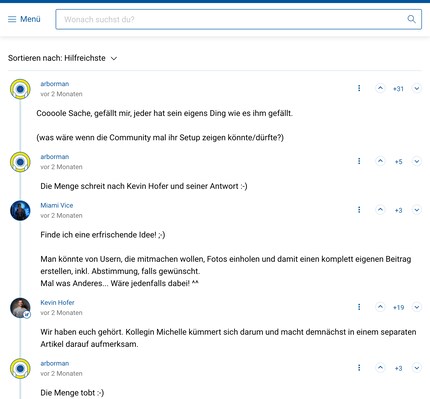This screenshot has width=430, height=399.
Task: Downvote the 'Die Menge tobt' comment
Action: (417, 368)
